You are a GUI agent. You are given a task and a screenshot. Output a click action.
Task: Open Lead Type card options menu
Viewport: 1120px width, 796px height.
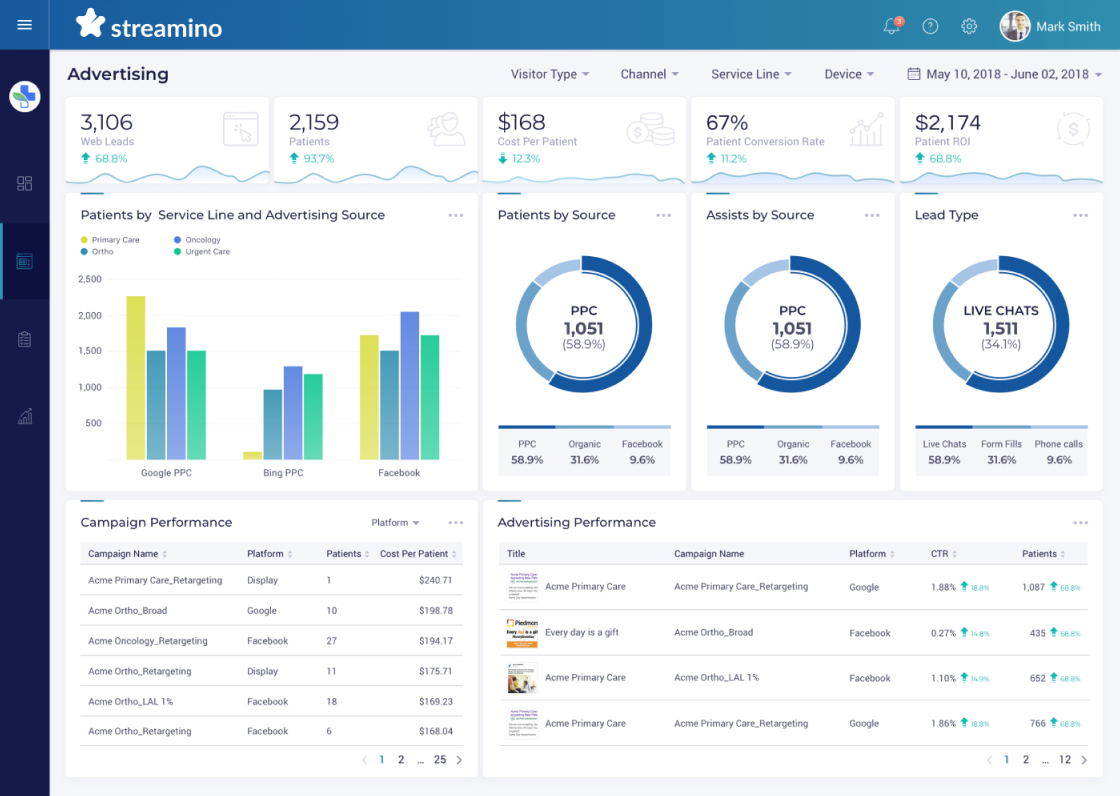click(x=1080, y=215)
